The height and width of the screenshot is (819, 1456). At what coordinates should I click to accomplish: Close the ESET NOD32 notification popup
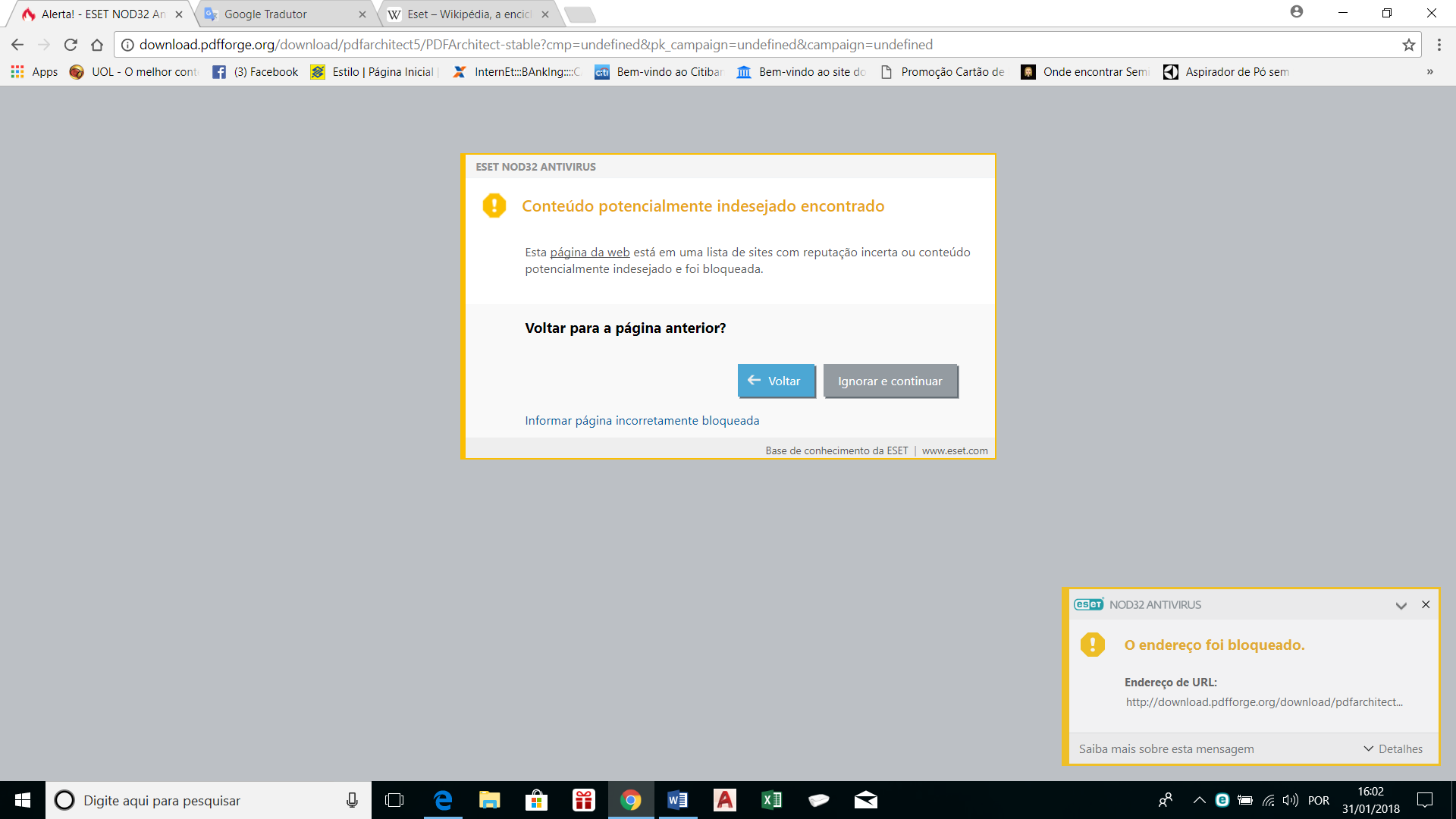click(1426, 604)
